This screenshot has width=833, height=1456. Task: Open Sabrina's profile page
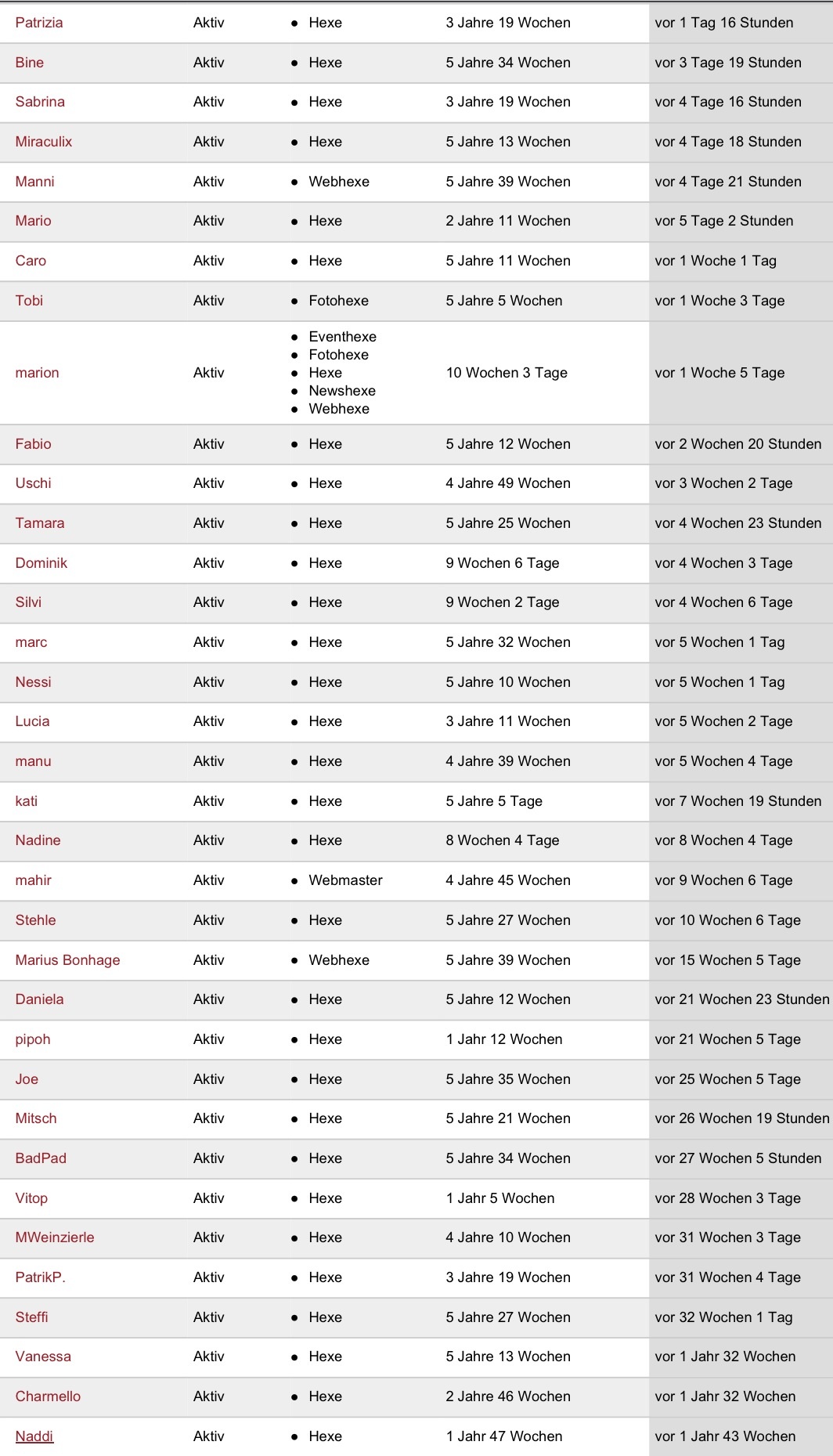[40, 102]
